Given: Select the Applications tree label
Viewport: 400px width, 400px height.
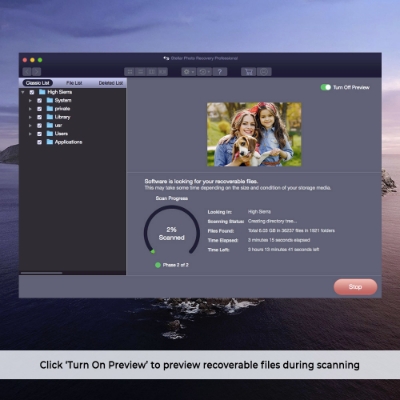Looking at the screenshot, I should (x=68, y=142).
